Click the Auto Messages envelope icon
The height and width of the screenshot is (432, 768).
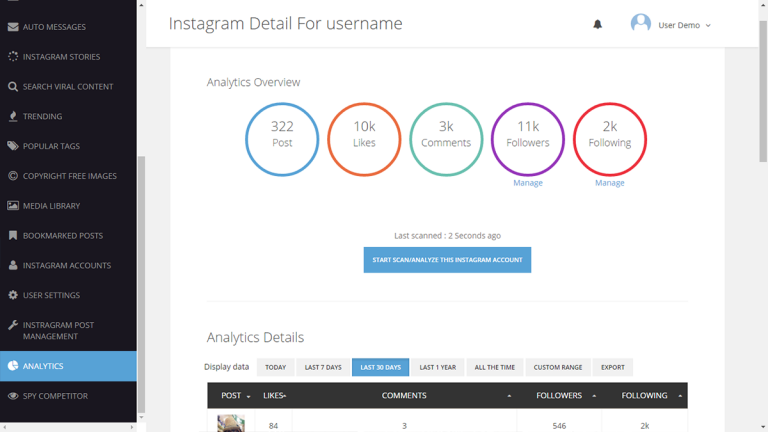click(x=13, y=27)
